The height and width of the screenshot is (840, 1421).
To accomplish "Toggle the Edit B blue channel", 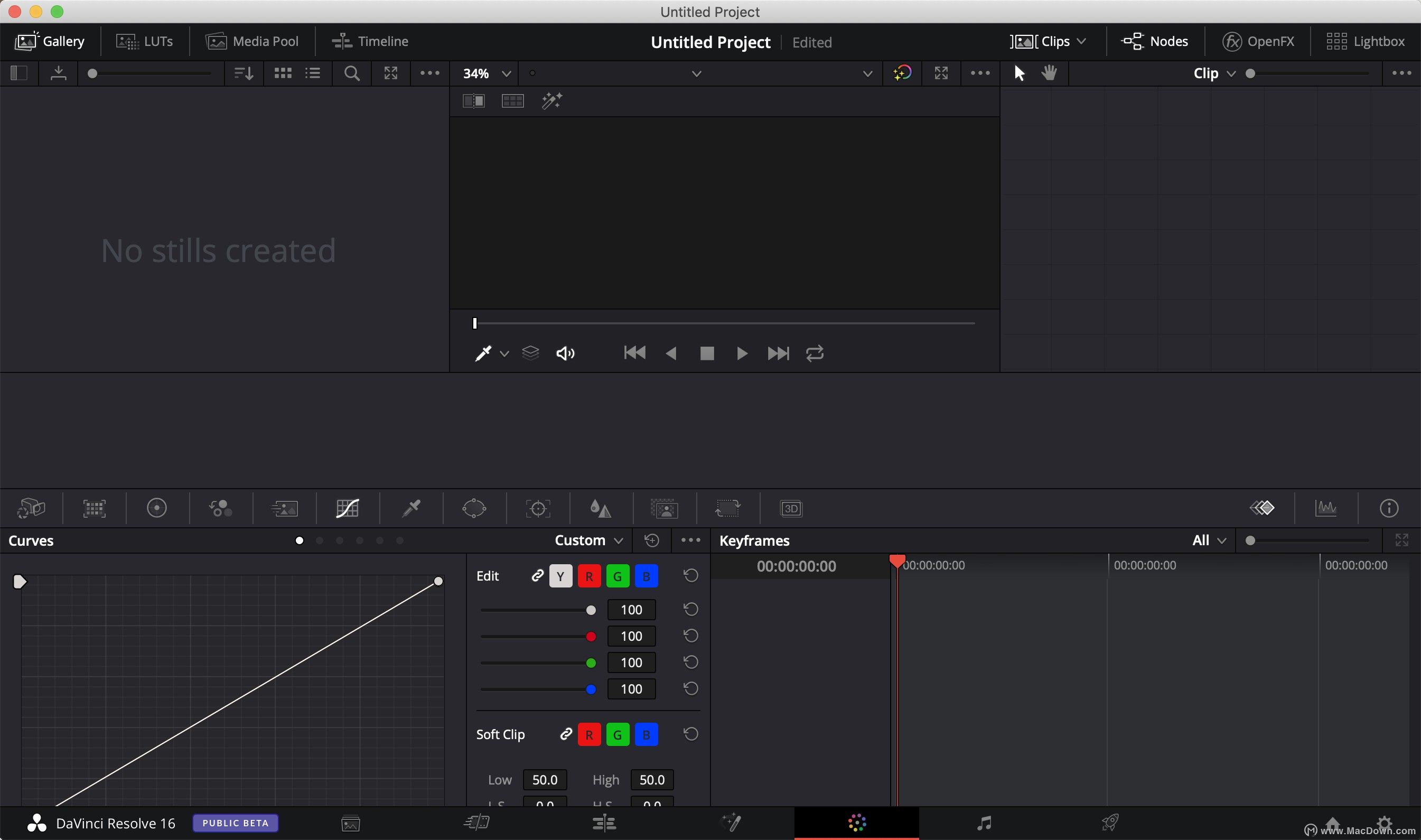I will click(646, 576).
